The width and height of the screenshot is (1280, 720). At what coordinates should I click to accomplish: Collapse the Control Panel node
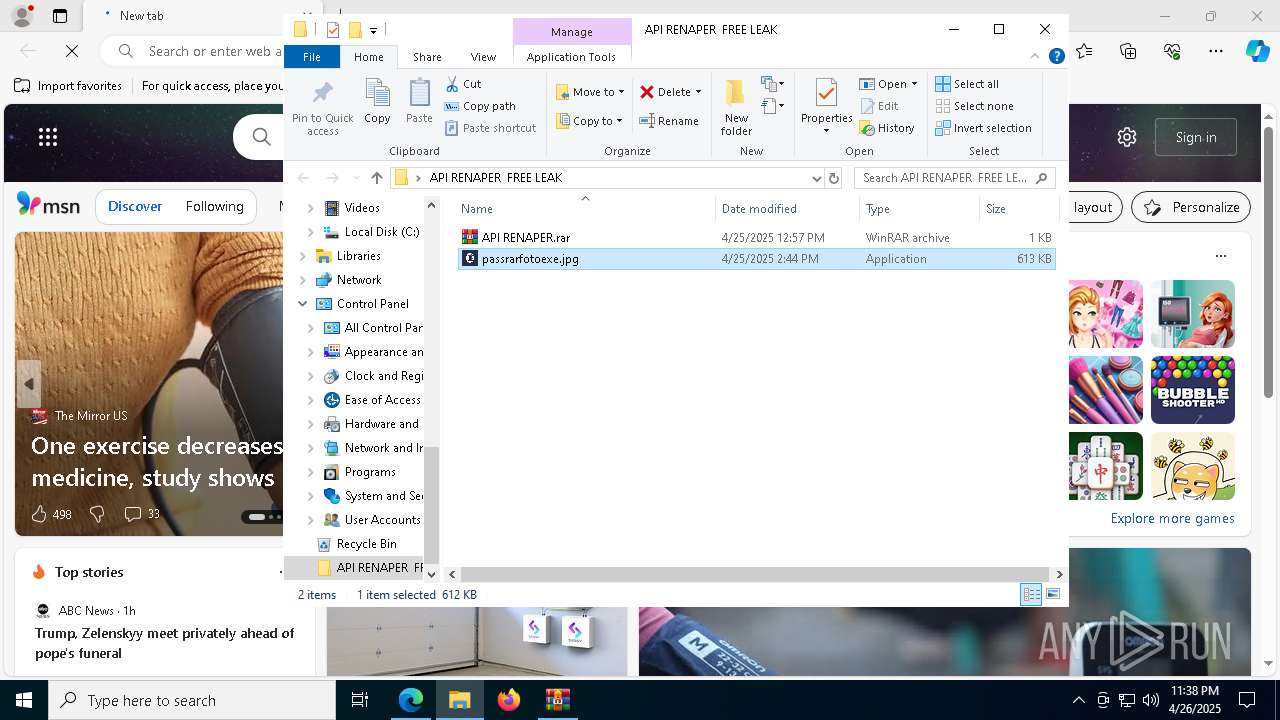click(302, 304)
